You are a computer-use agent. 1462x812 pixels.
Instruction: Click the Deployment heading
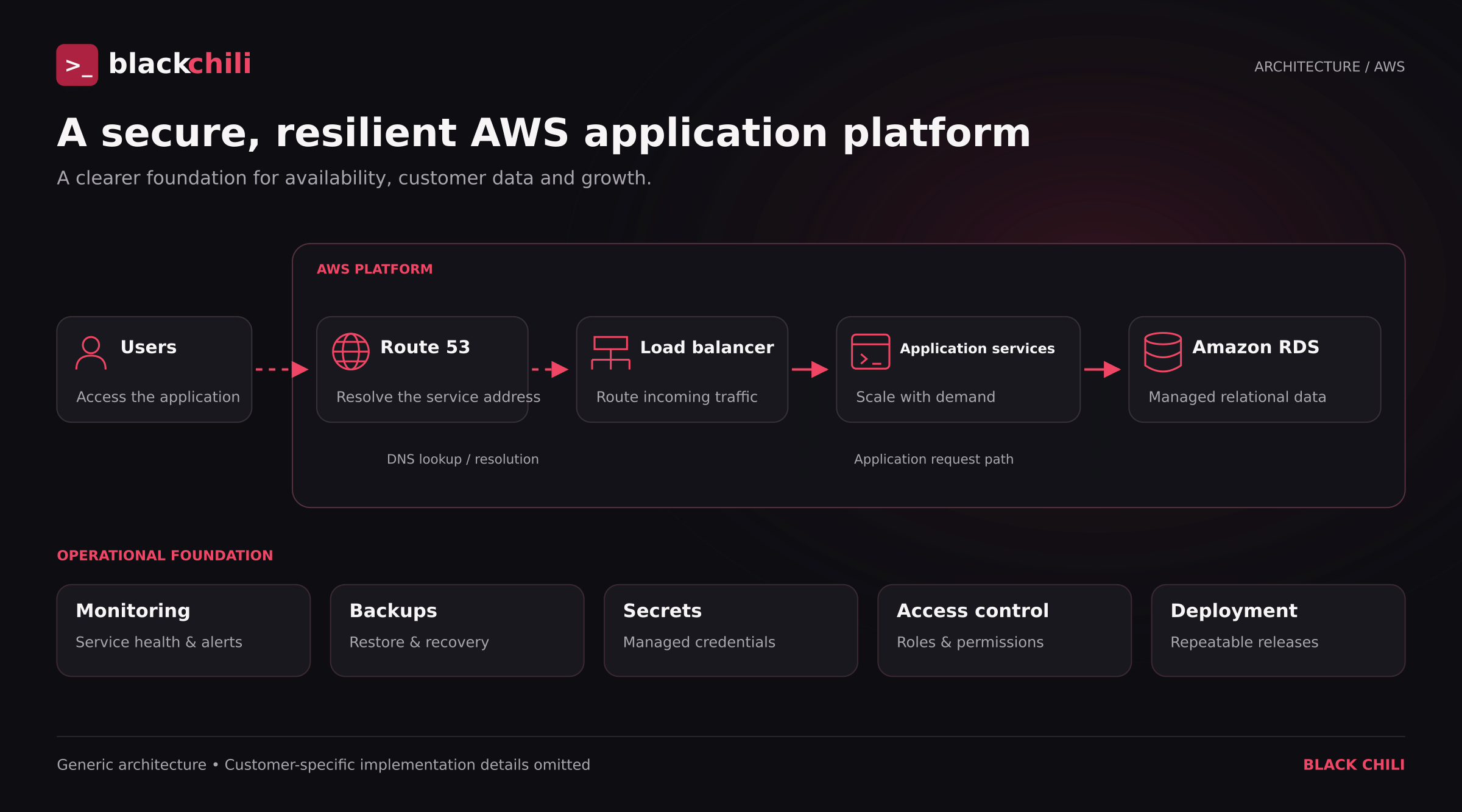pyautogui.click(x=1234, y=611)
